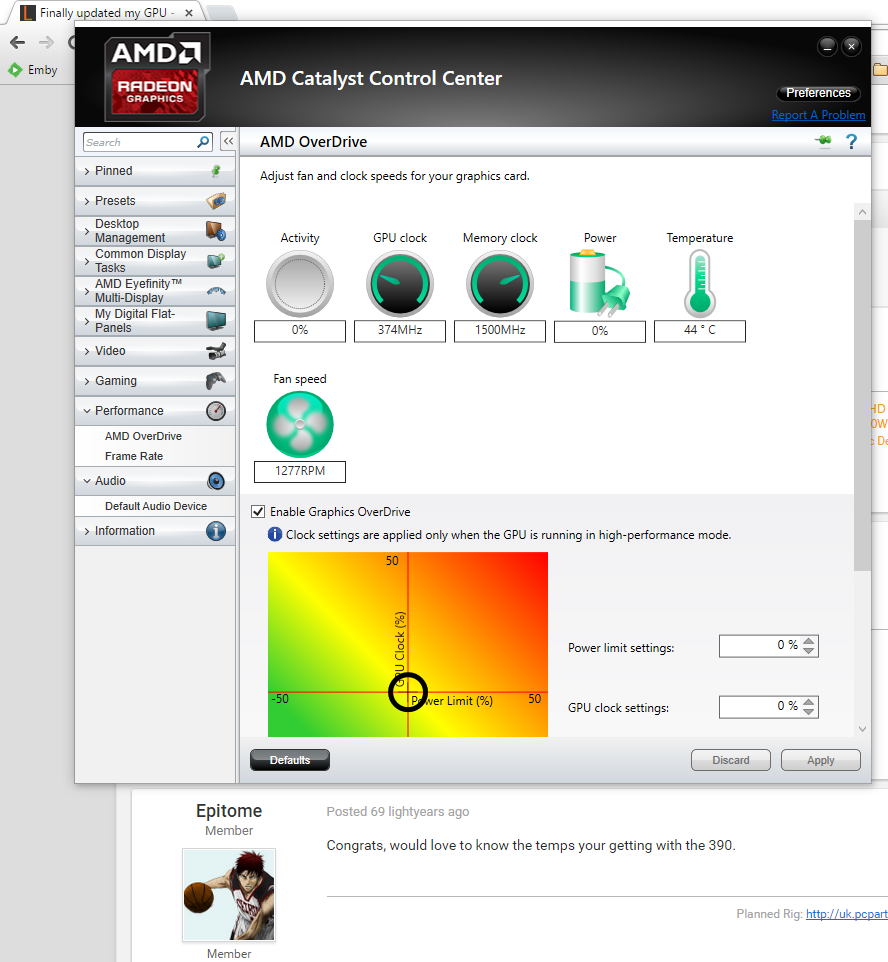Screen dimensions: 888x962
Task: Click the Discard button
Action: (x=730, y=760)
